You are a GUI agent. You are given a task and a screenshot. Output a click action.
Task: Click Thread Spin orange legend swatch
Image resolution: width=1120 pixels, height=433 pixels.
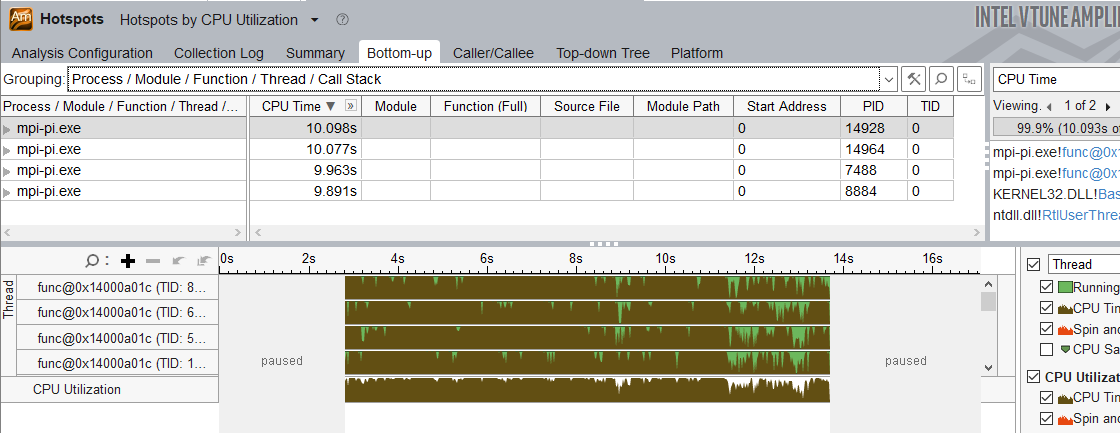(1064, 329)
